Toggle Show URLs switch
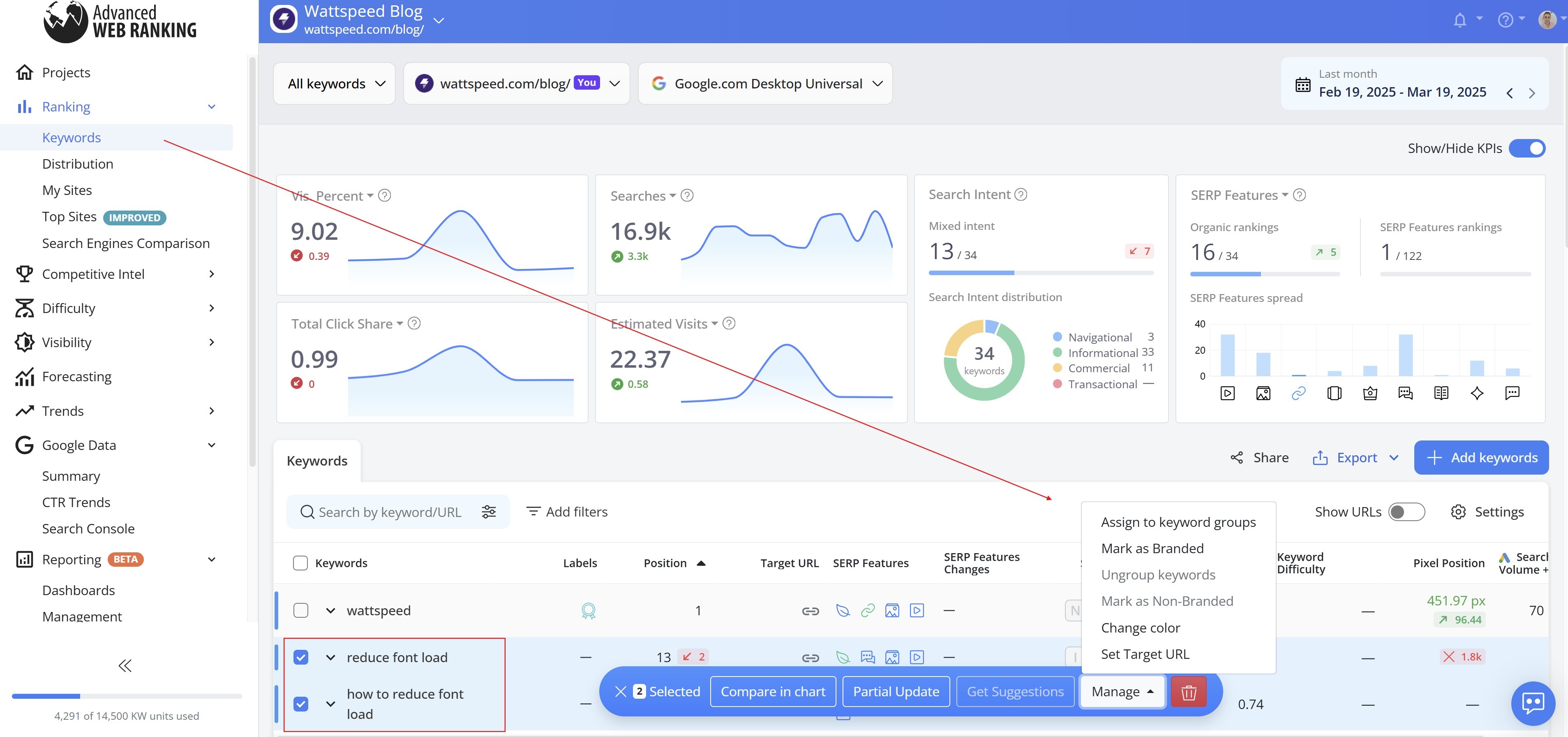Viewport: 1568px width, 737px height. tap(1406, 512)
